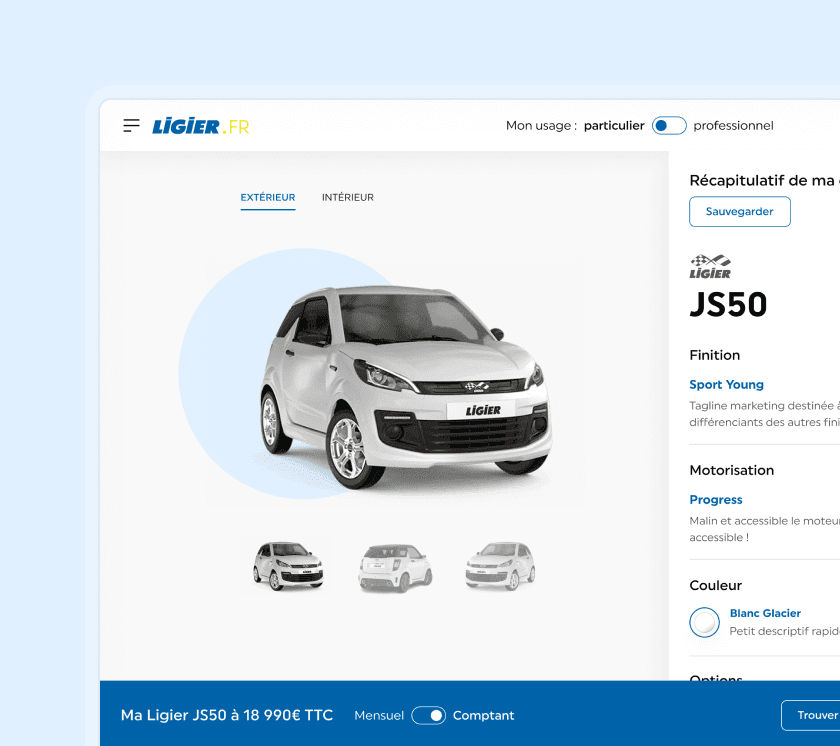Click the 'Ma Ligier JS50 à 18 990€ TTC' text

(x=227, y=715)
